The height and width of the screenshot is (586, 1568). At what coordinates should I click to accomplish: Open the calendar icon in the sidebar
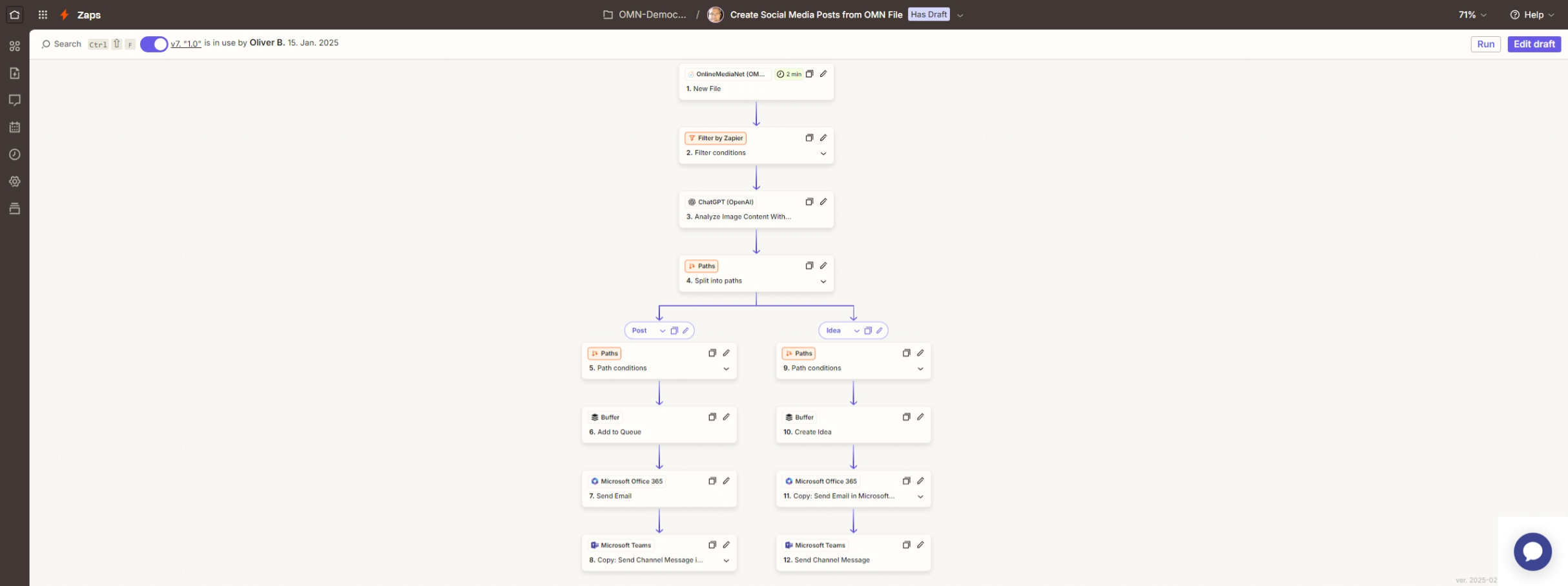15,127
